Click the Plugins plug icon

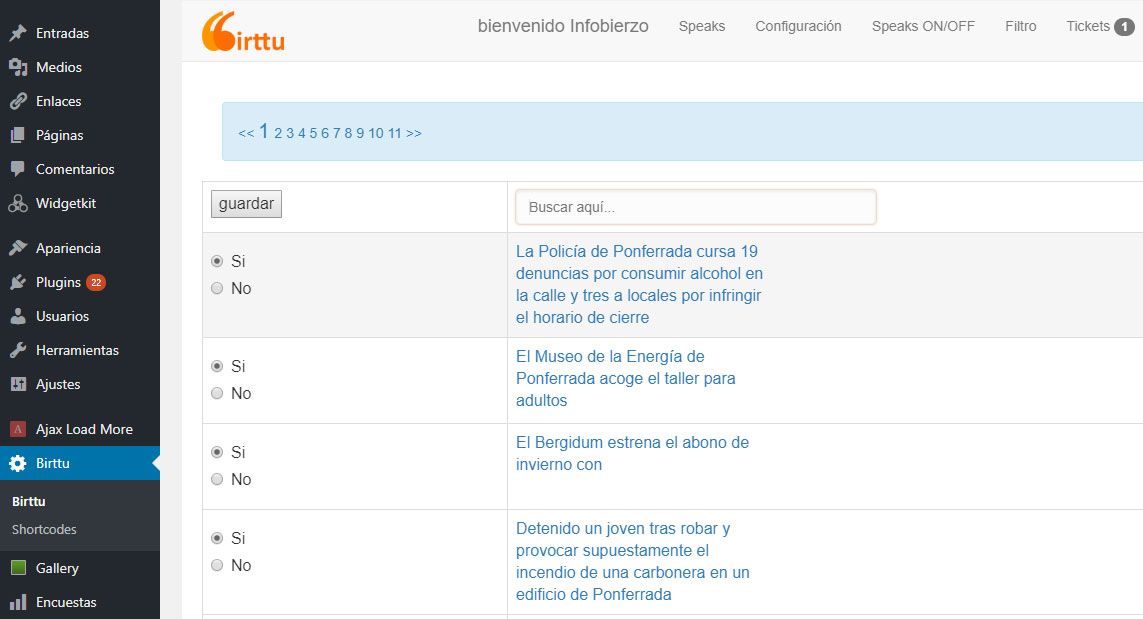click(x=18, y=282)
